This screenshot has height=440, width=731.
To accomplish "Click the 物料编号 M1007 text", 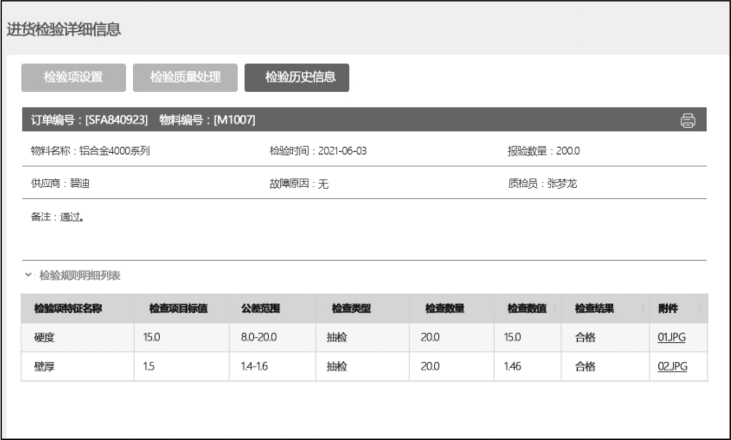I will tap(207, 120).
